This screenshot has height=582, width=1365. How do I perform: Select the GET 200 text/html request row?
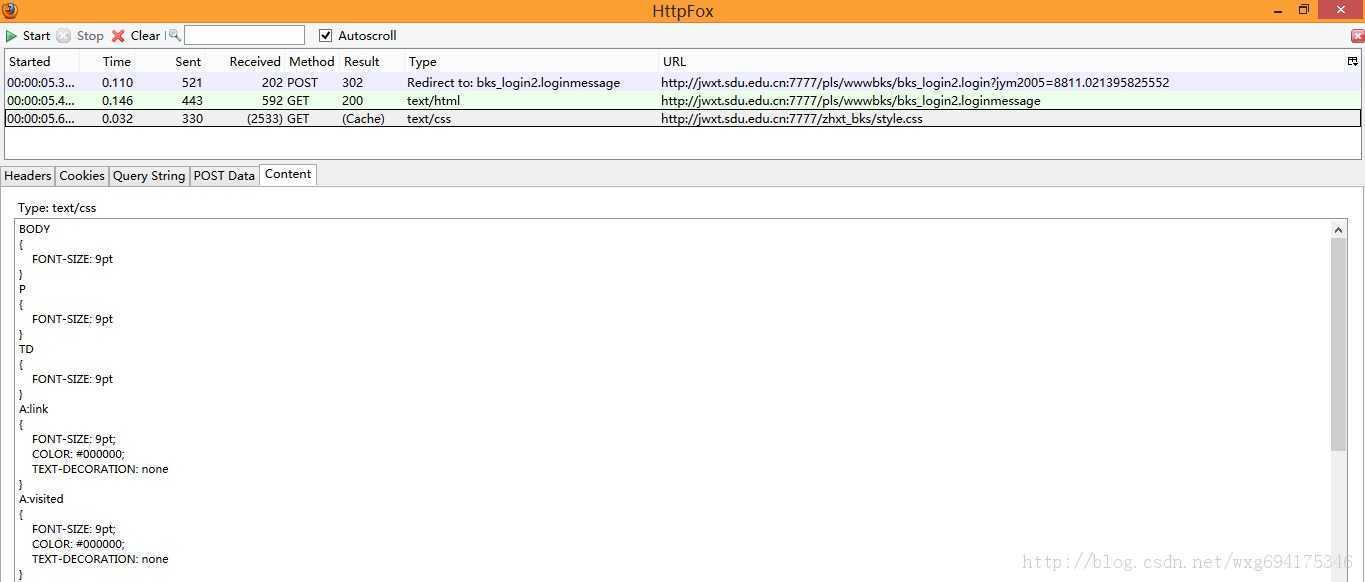(683, 101)
